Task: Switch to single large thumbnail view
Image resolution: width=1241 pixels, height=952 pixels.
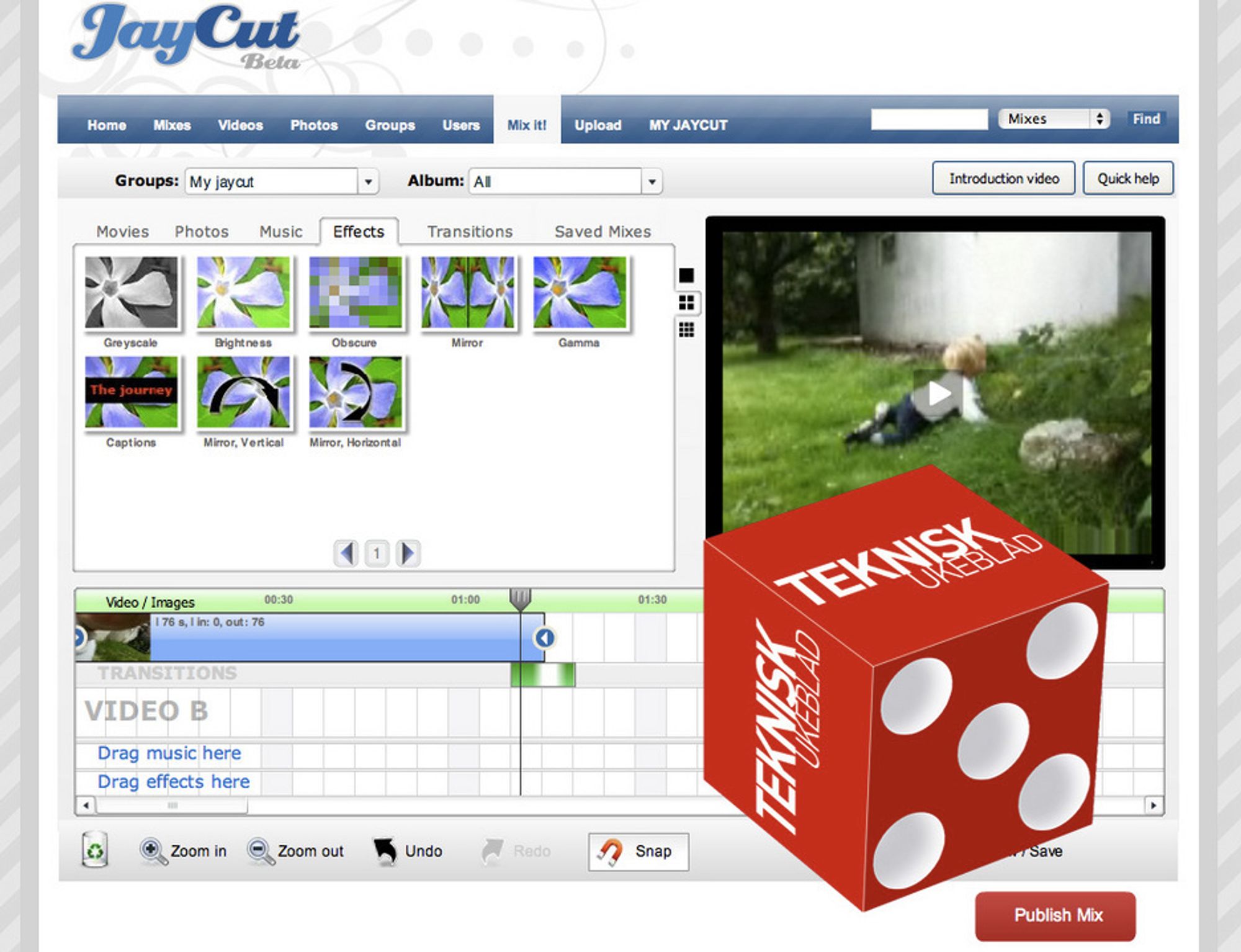Action: click(686, 275)
